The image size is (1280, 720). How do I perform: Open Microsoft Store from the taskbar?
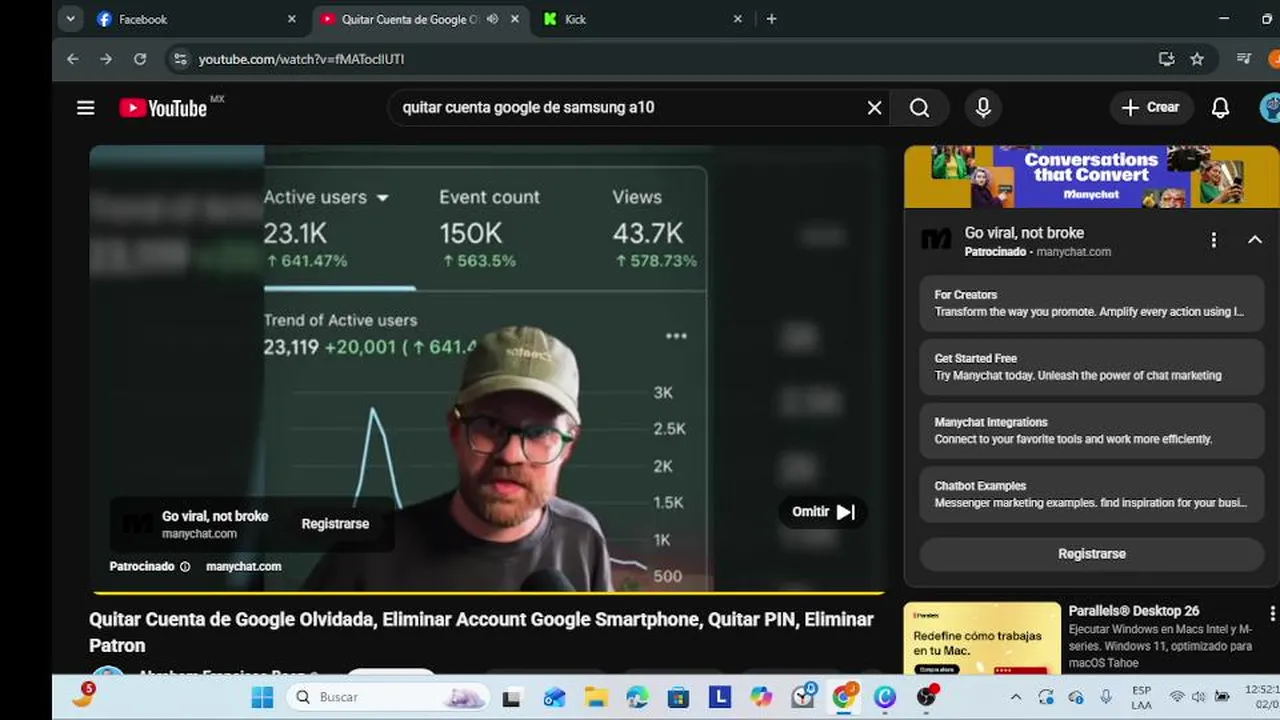click(678, 697)
